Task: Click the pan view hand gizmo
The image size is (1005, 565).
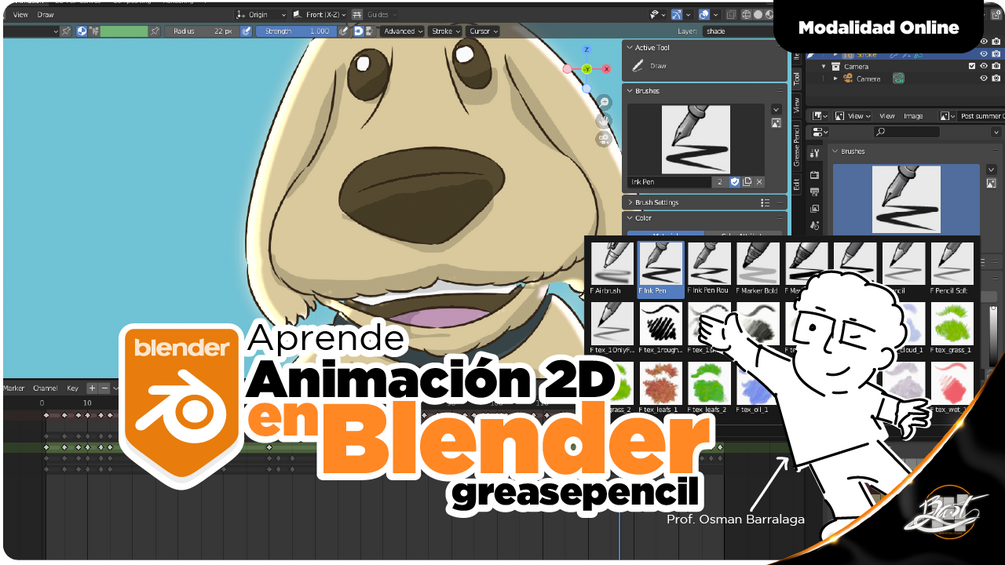Action: click(x=604, y=120)
